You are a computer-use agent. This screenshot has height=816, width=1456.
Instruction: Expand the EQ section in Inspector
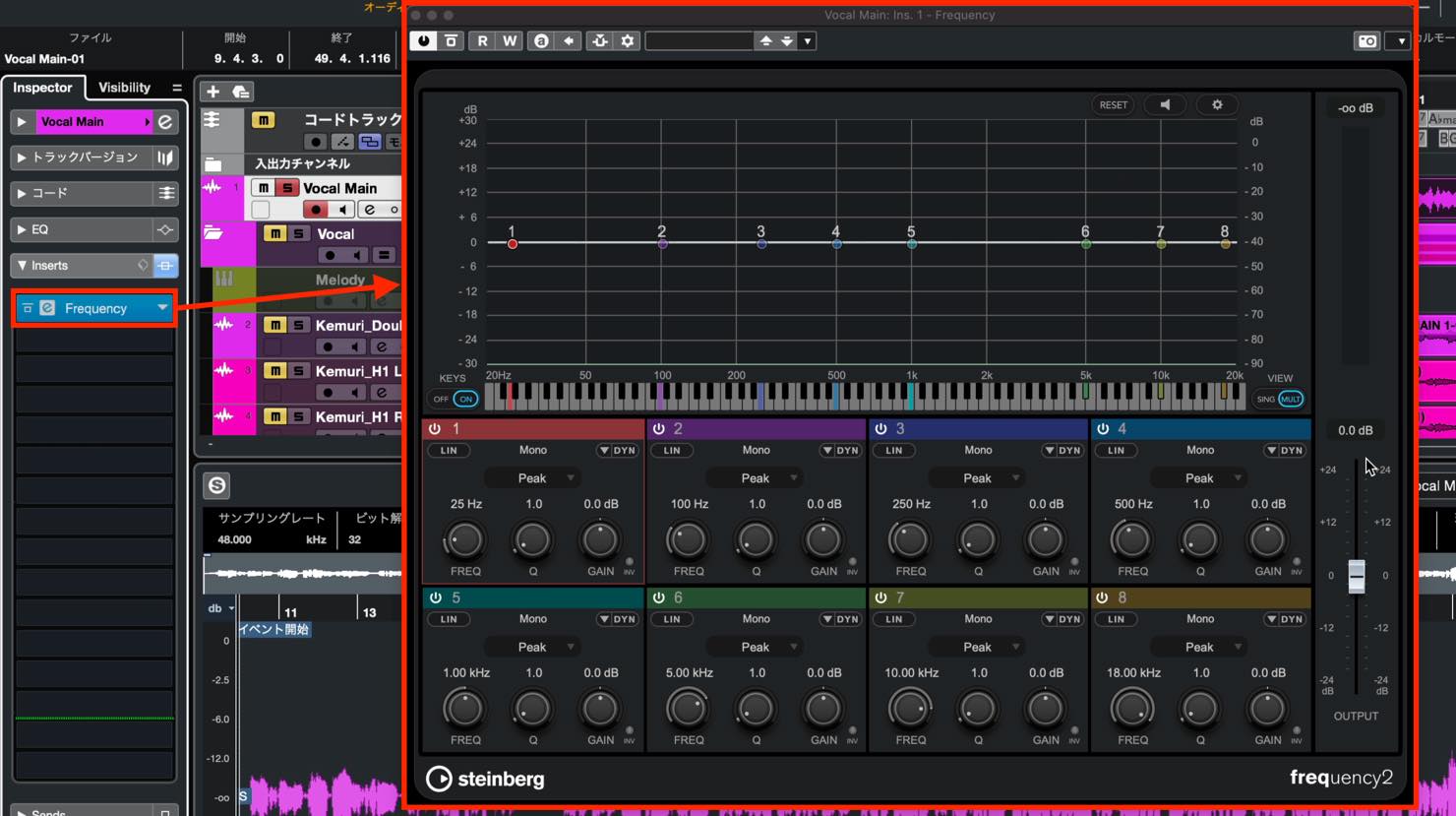pos(21,229)
